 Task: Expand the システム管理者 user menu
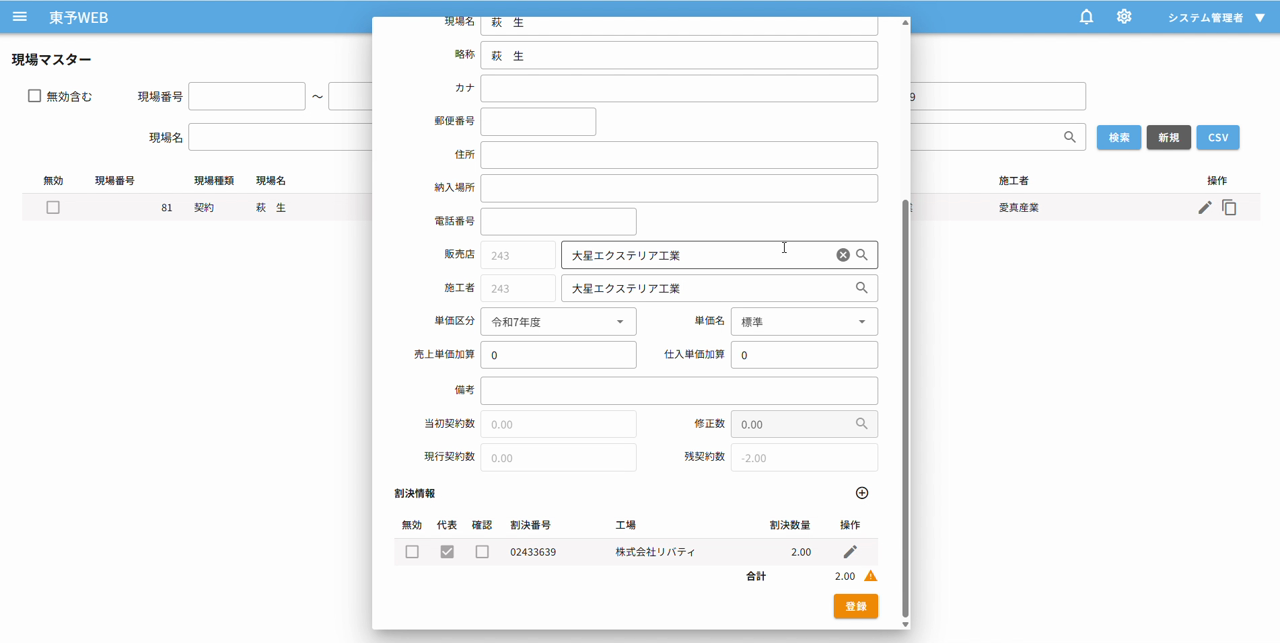[1216, 17]
